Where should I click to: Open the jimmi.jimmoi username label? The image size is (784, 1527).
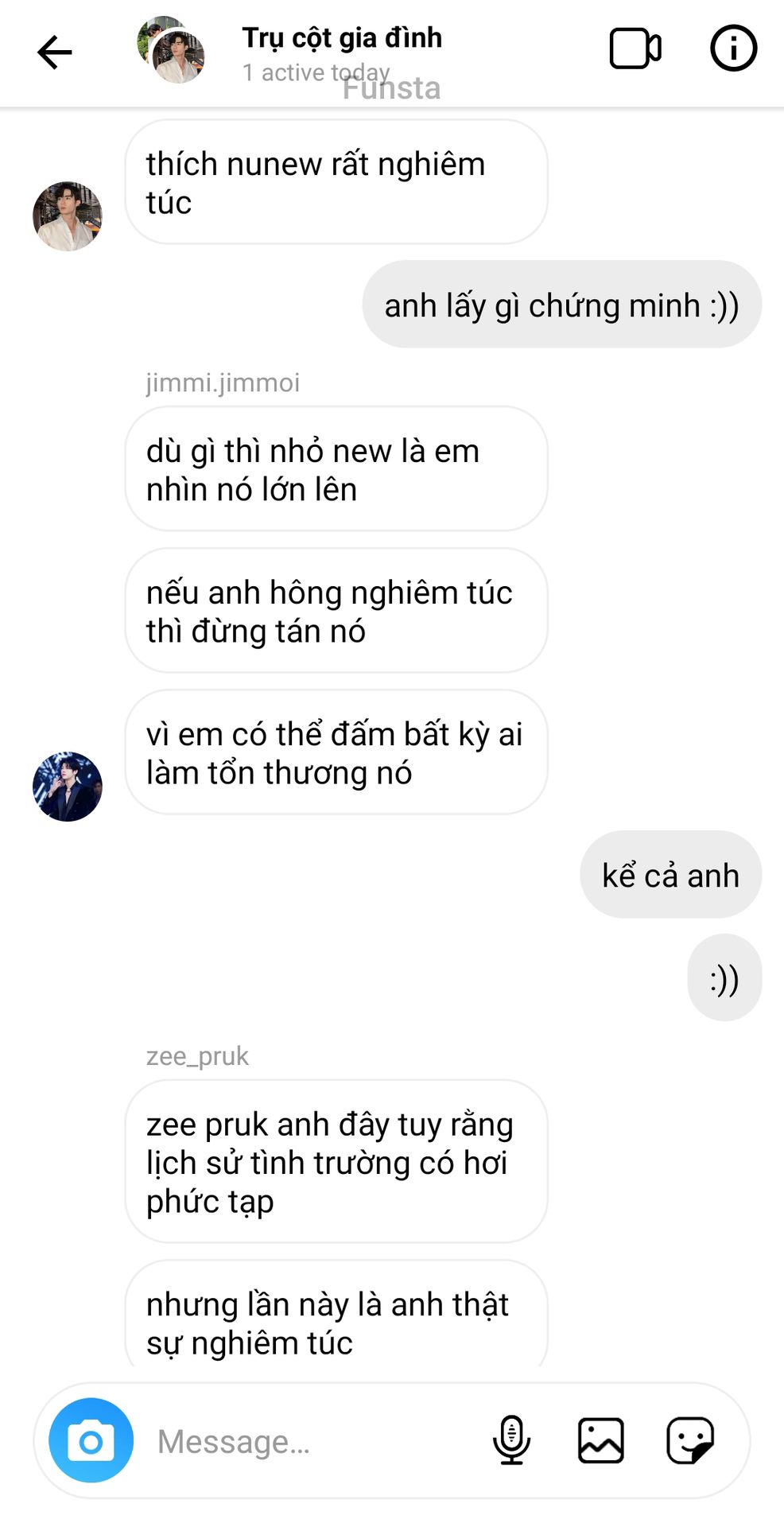click(x=223, y=383)
